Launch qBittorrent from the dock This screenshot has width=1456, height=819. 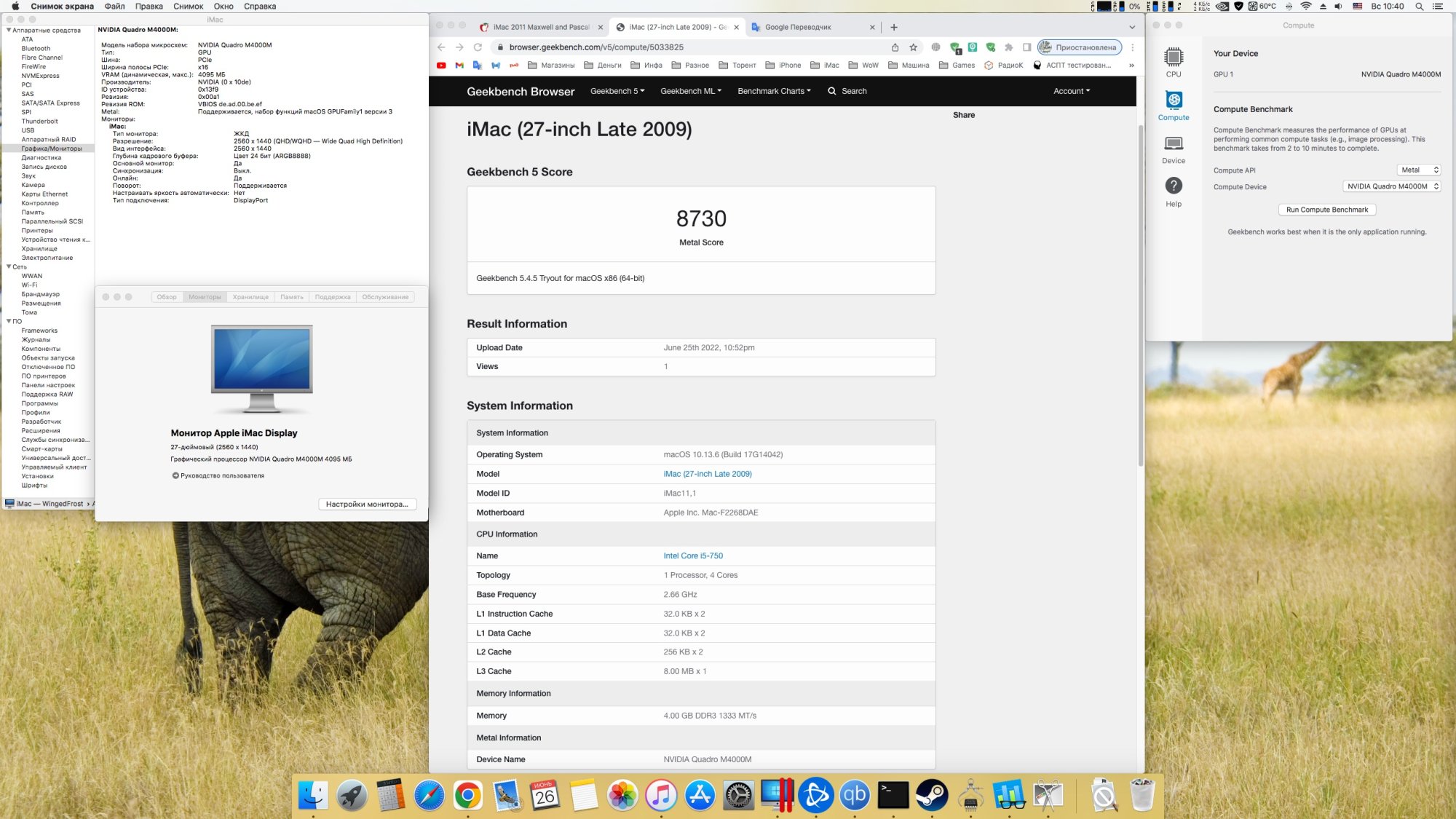(x=854, y=795)
